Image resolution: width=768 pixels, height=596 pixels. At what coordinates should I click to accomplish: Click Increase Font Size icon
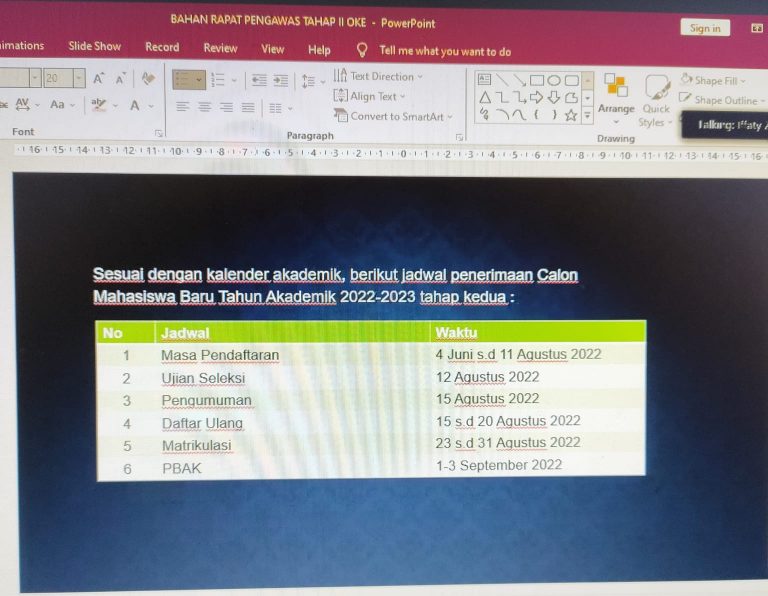click(99, 78)
